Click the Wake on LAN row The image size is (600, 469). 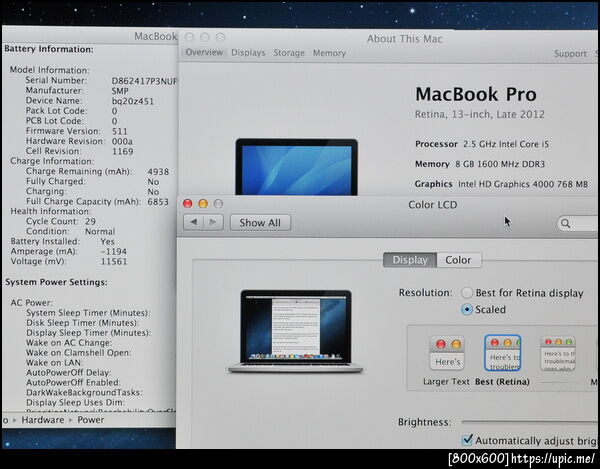tap(54, 363)
